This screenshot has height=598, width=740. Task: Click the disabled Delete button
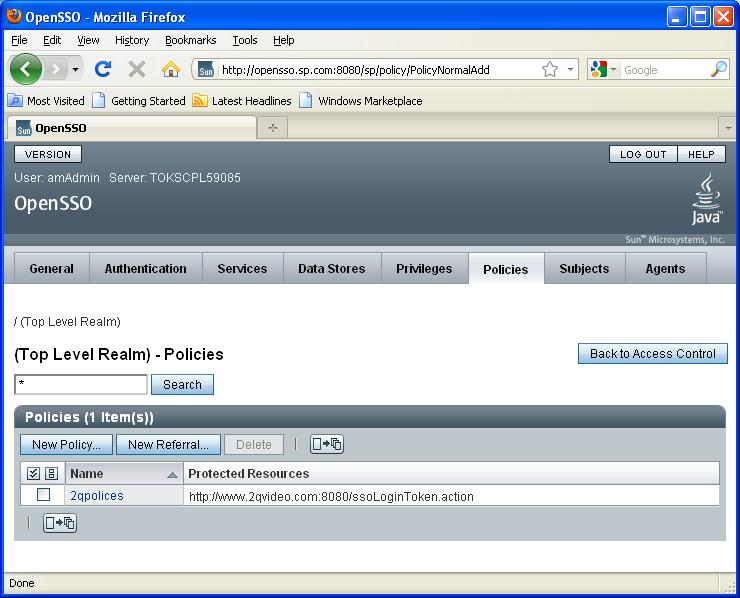[x=254, y=445]
